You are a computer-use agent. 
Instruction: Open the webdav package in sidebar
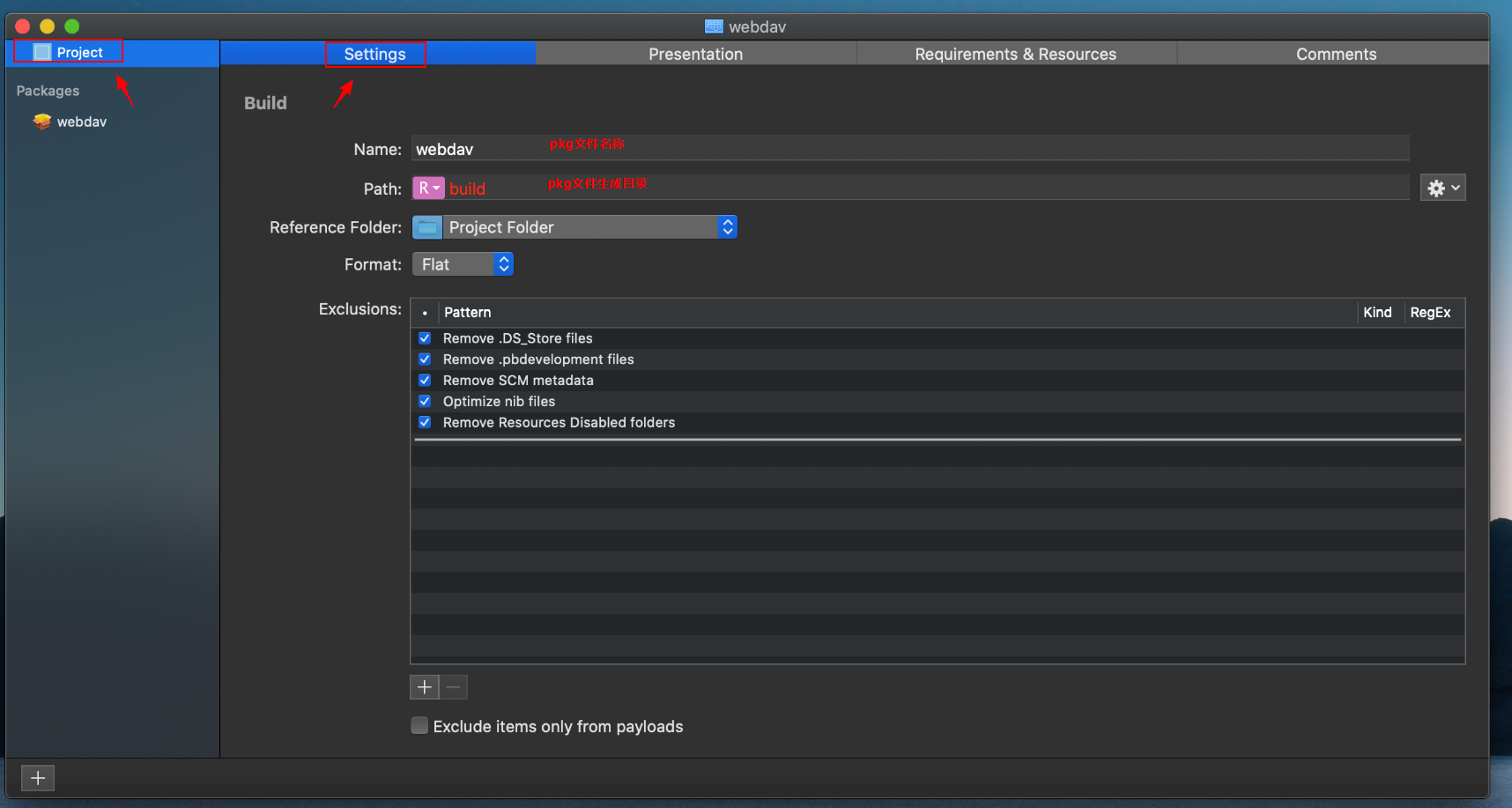(81, 122)
